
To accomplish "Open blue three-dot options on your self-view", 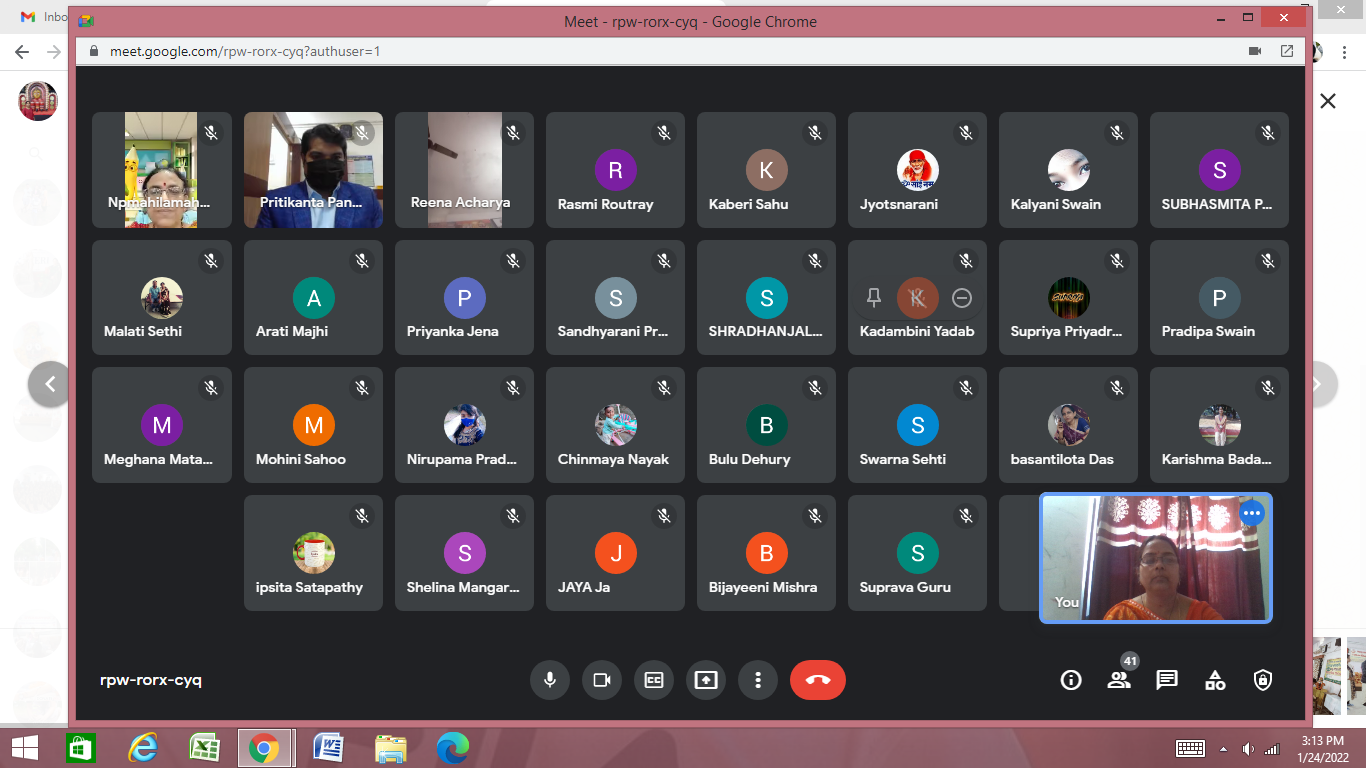I will [1252, 513].
